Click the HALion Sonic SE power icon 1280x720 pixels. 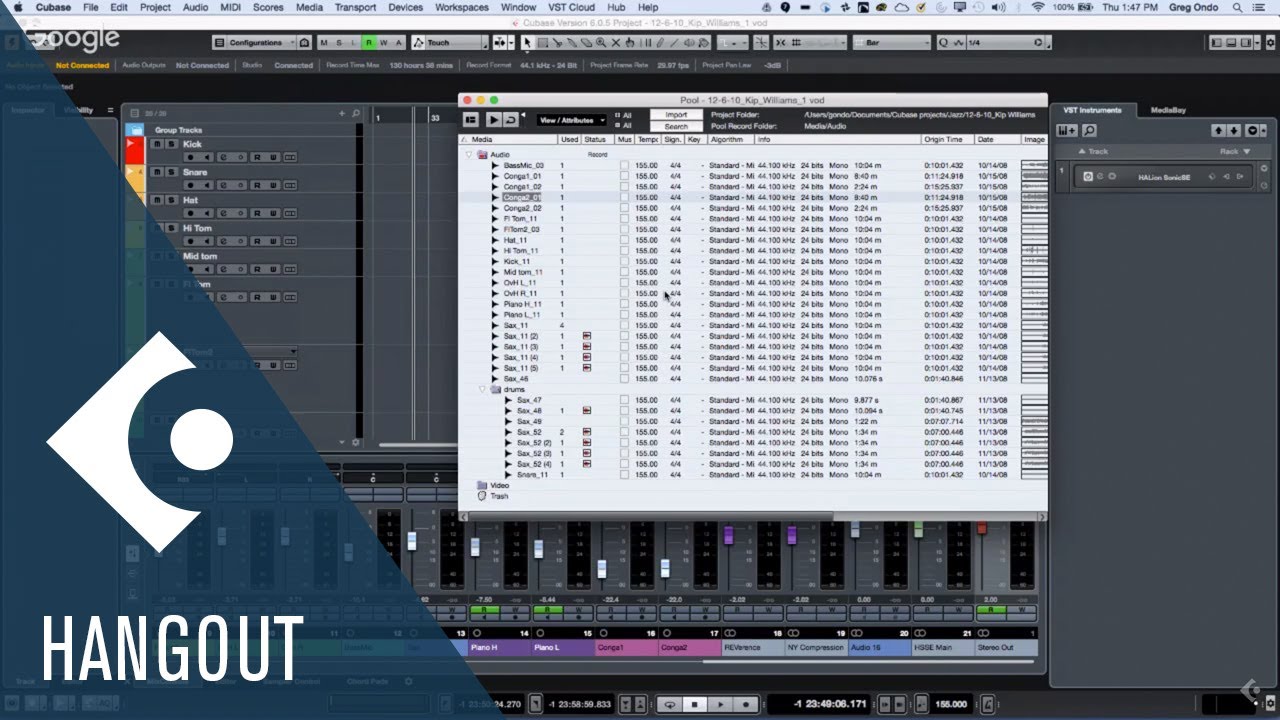(x=1088, y=177)
